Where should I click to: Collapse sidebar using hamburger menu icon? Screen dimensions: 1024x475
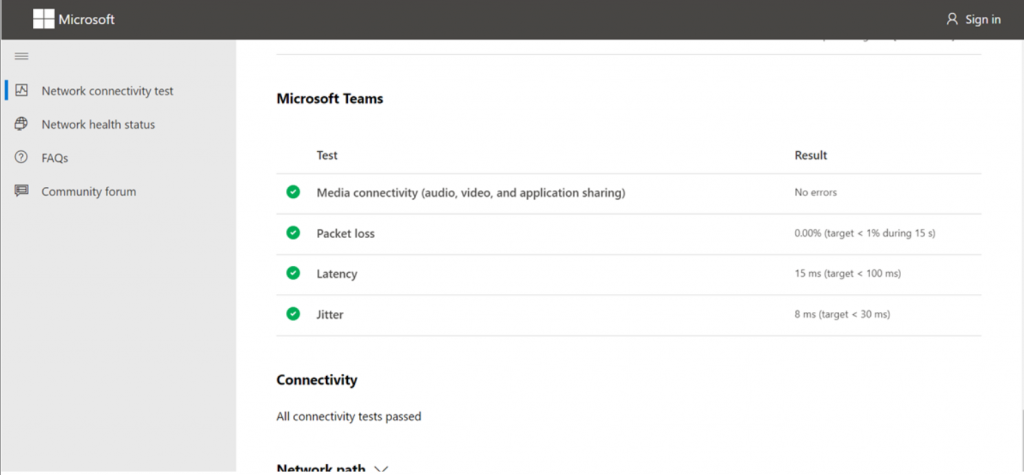(x=22, y=56)
